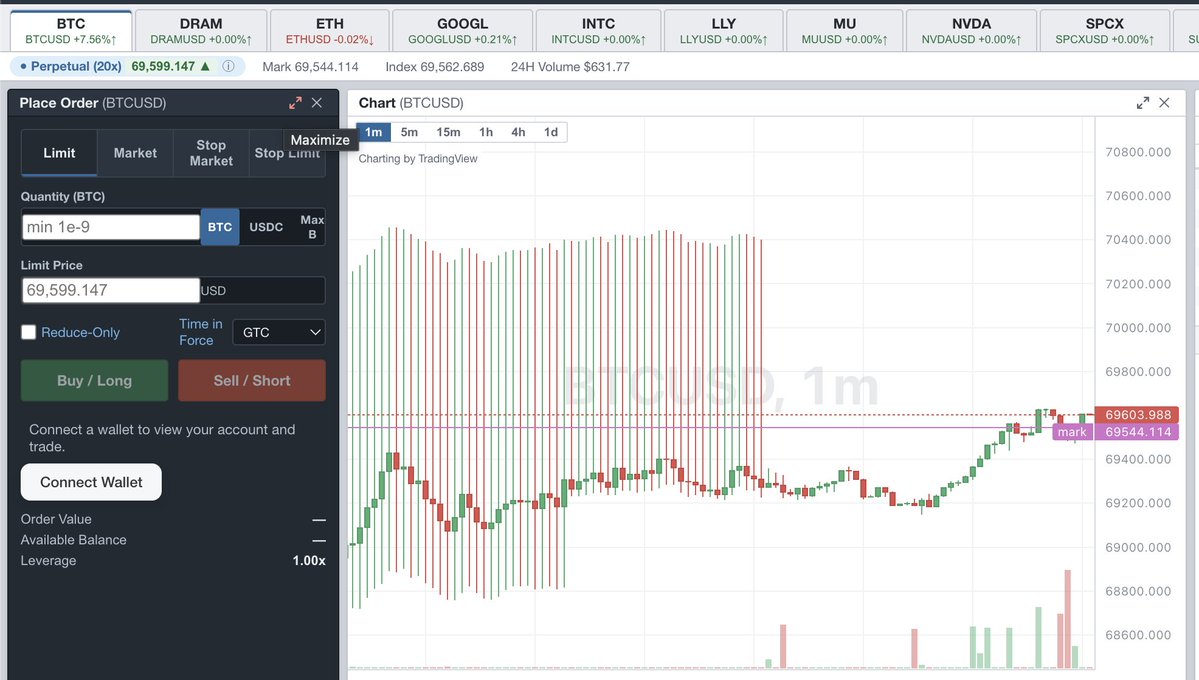Click the Charting by TradingView link
The width and height of the screenshot is (1199, 680).
pos(418,158)
